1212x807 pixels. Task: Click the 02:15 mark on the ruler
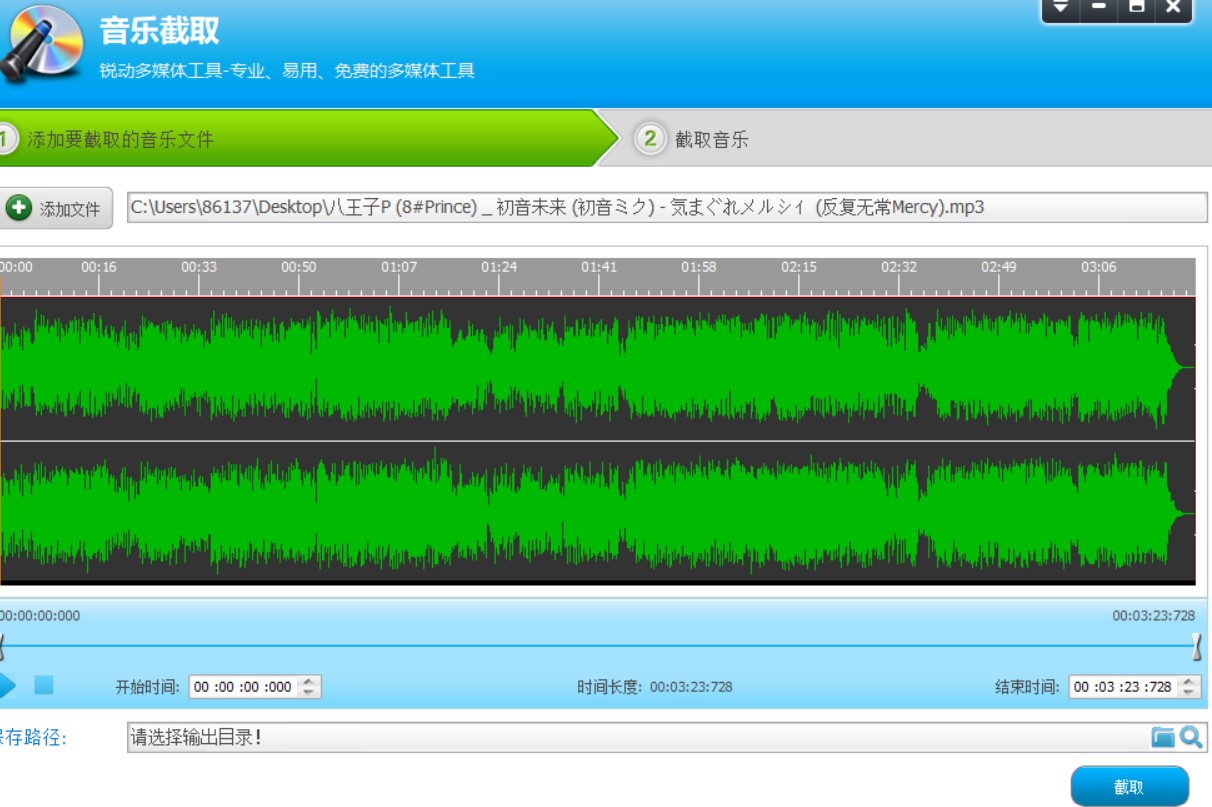[x=799, y=267]
